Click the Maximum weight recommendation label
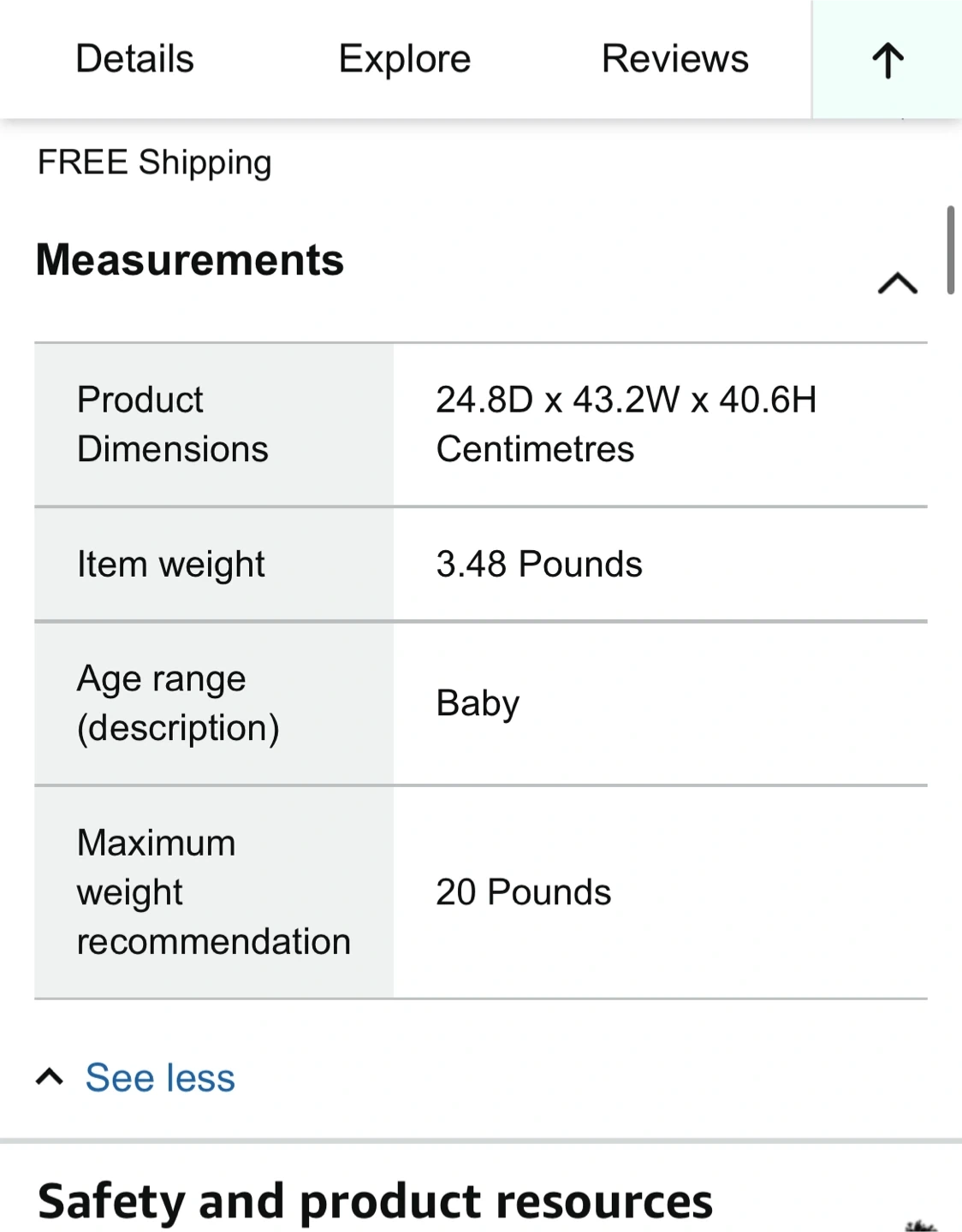 coord(213,891)
